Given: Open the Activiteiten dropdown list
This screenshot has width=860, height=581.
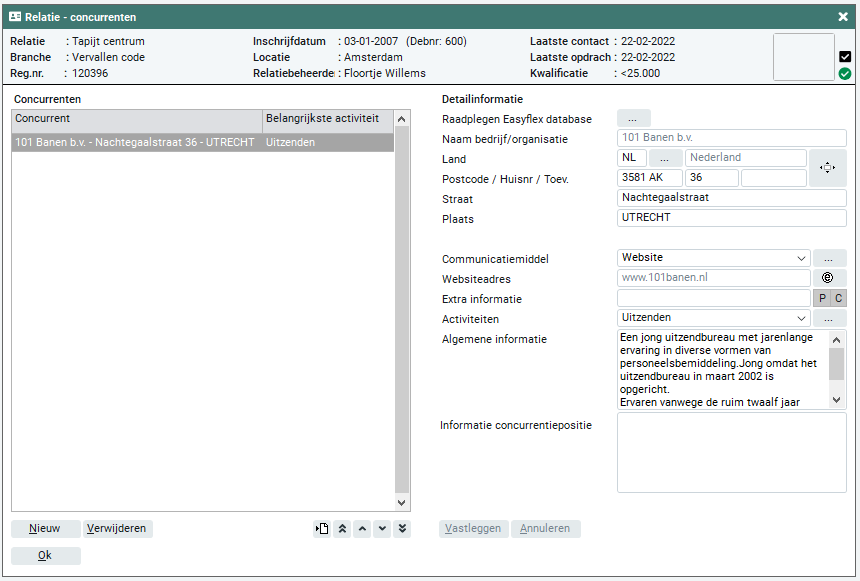Looking at the screenshot, I should point(801,318).
